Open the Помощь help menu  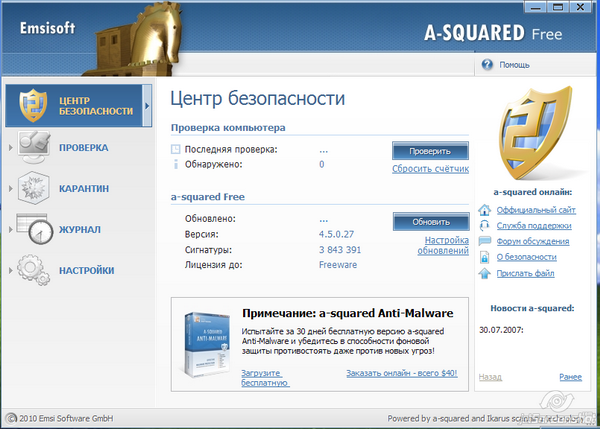(x=514, y=65)
